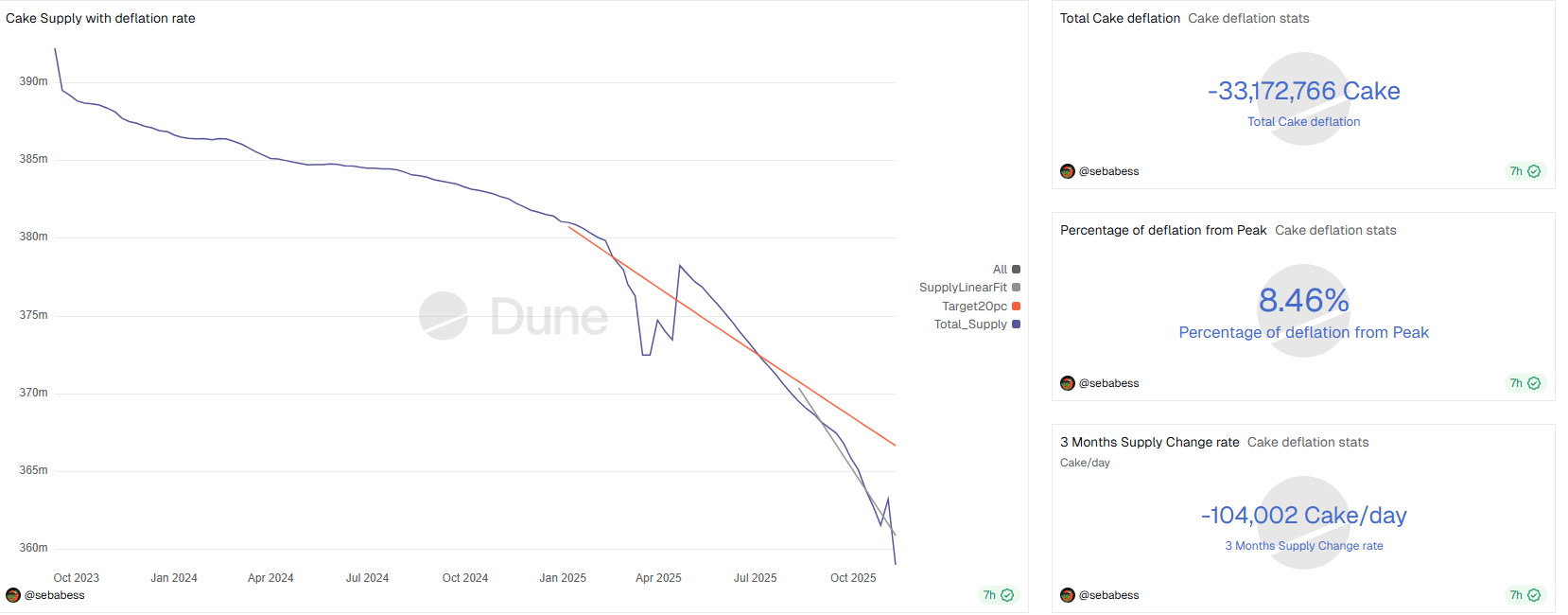Open Percentage of deflation from Peak title

[x=1163, y=231]
